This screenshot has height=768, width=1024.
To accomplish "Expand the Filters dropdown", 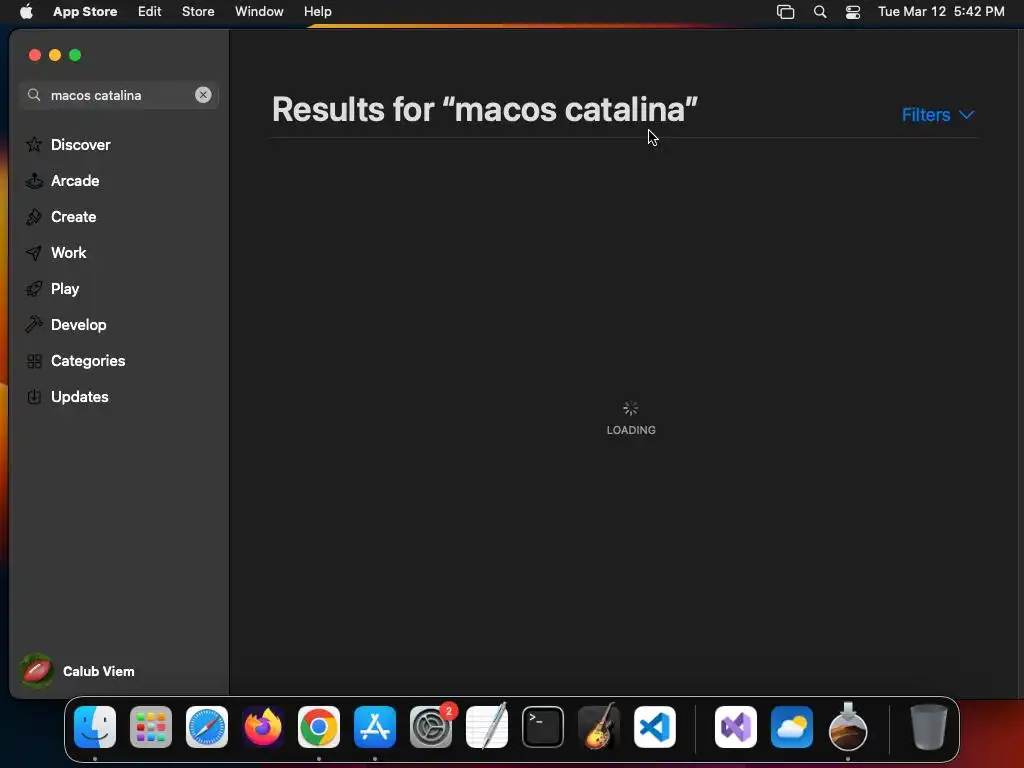I will coord(938,115).
